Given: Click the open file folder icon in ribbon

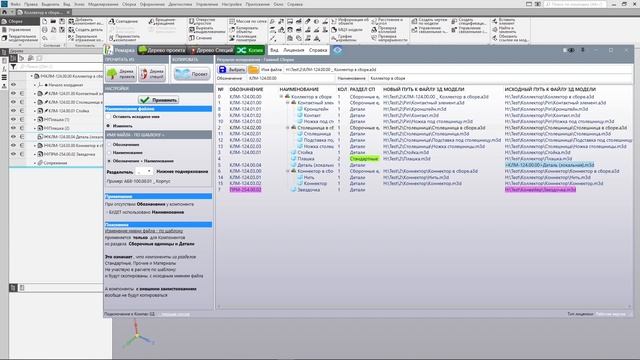Looking at the screenshot, I should tap(53, 21).
